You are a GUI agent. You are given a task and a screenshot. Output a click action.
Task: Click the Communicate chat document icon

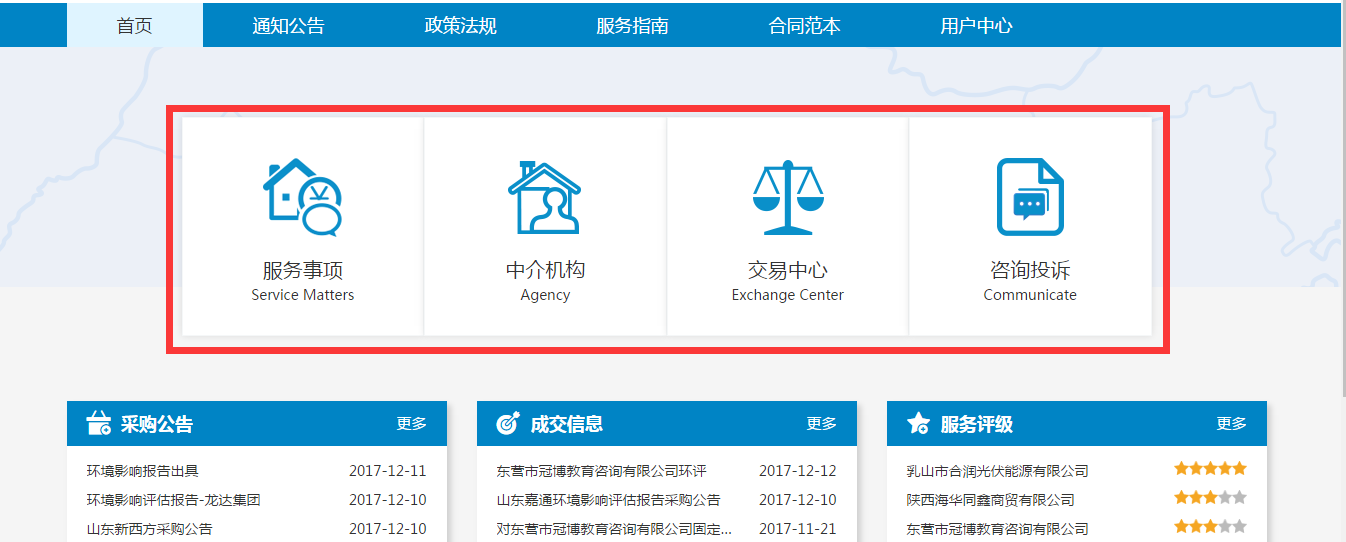click(x=1029, y=197)
